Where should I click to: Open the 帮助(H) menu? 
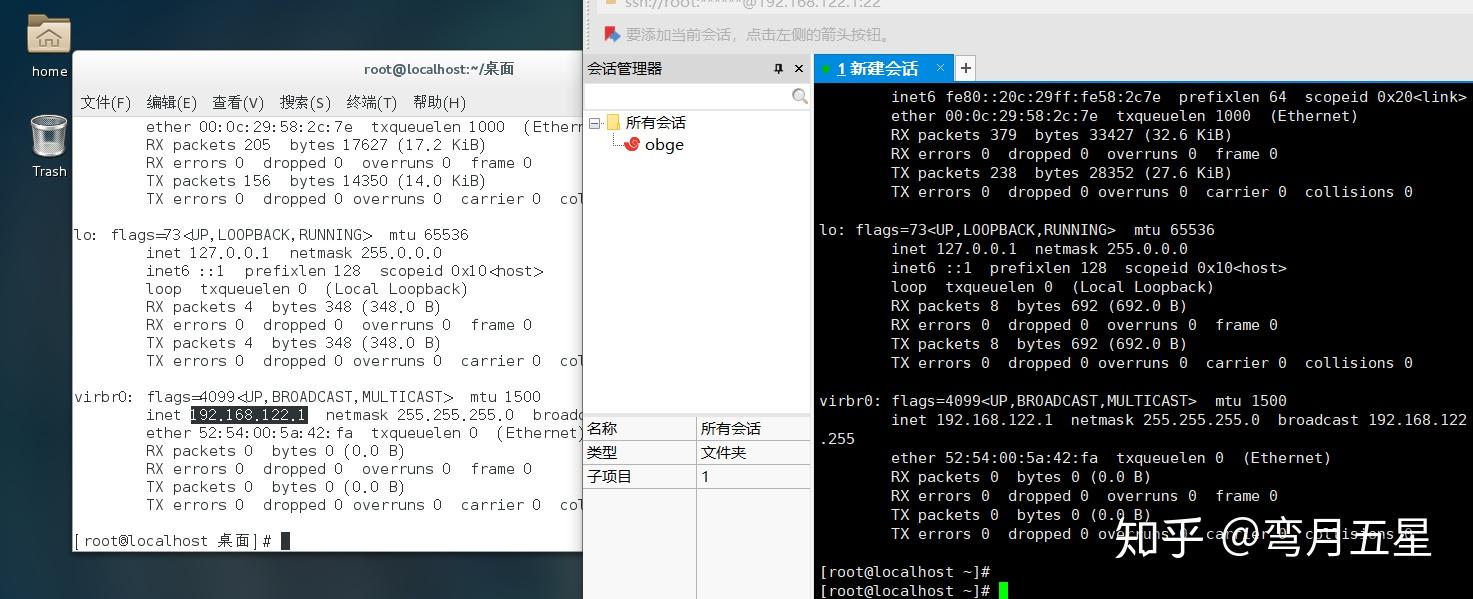click(x=441, y=101)
